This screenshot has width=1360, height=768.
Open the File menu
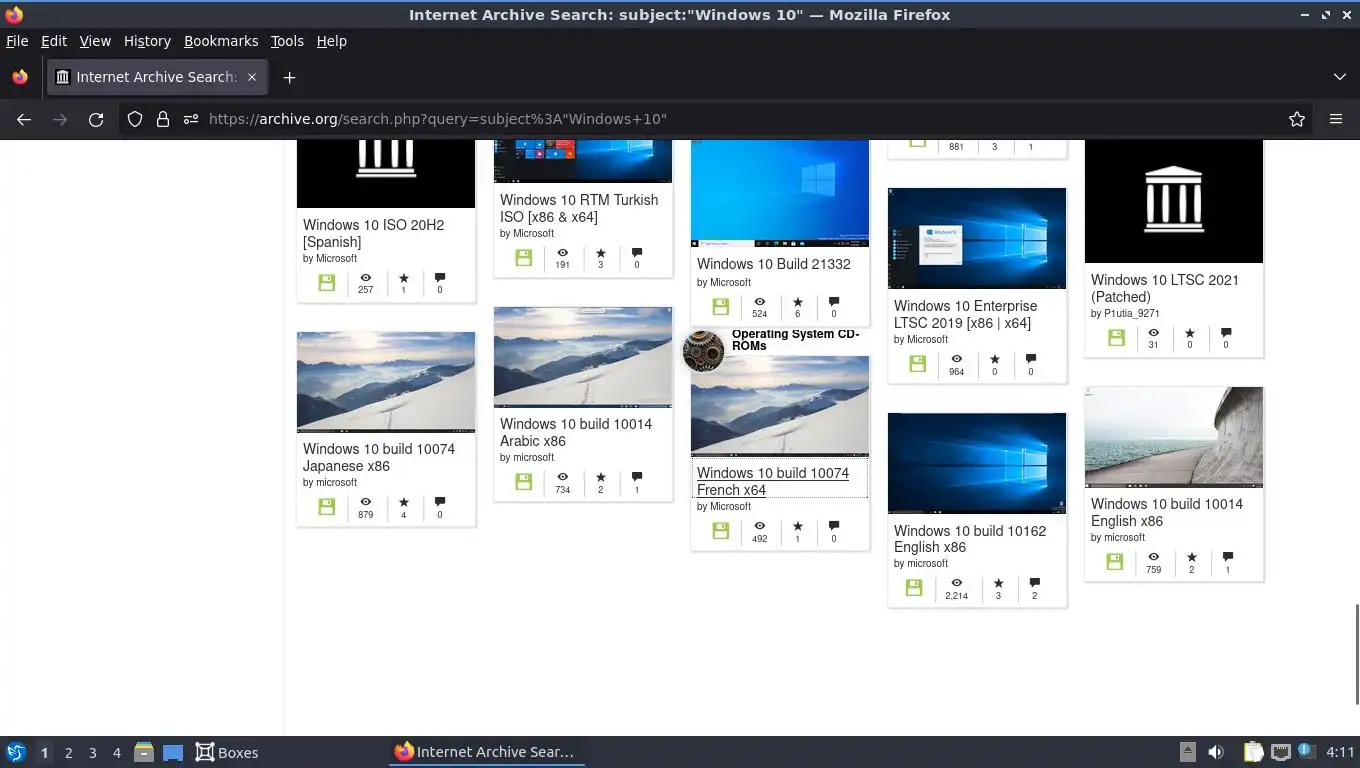(17, 41)
